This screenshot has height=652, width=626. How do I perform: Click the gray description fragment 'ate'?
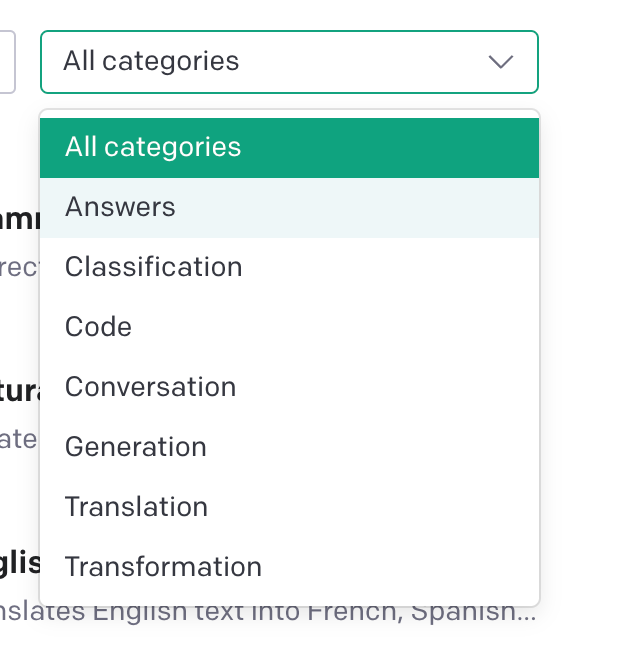click(x=18, y=440)
